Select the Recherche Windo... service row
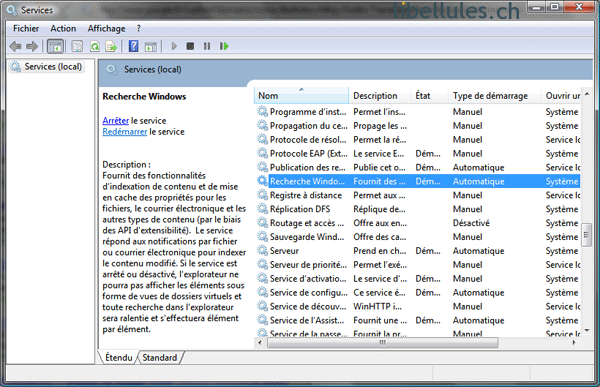 tap(418, 181)
